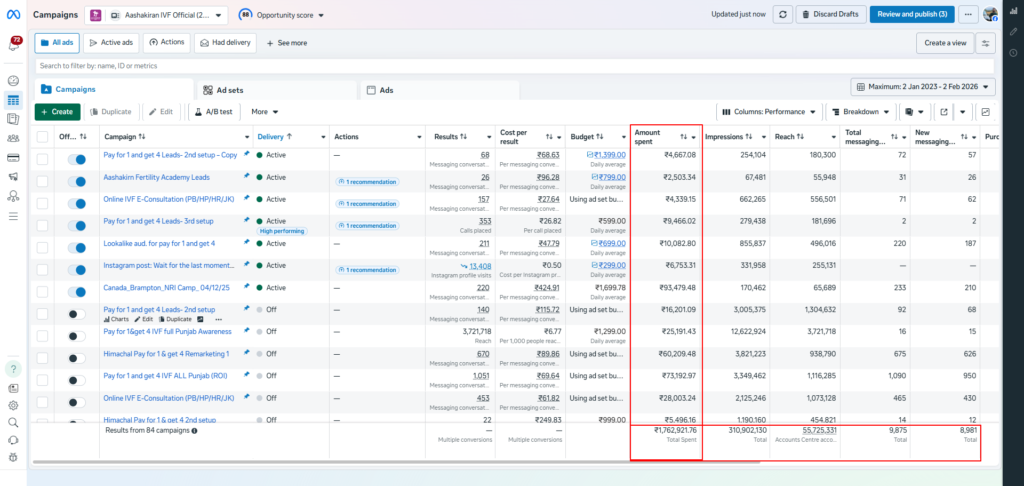The height and width of the screenshot is (486, 1024).
Task: Click the view settings sliders icon
Action: (987, 43)
